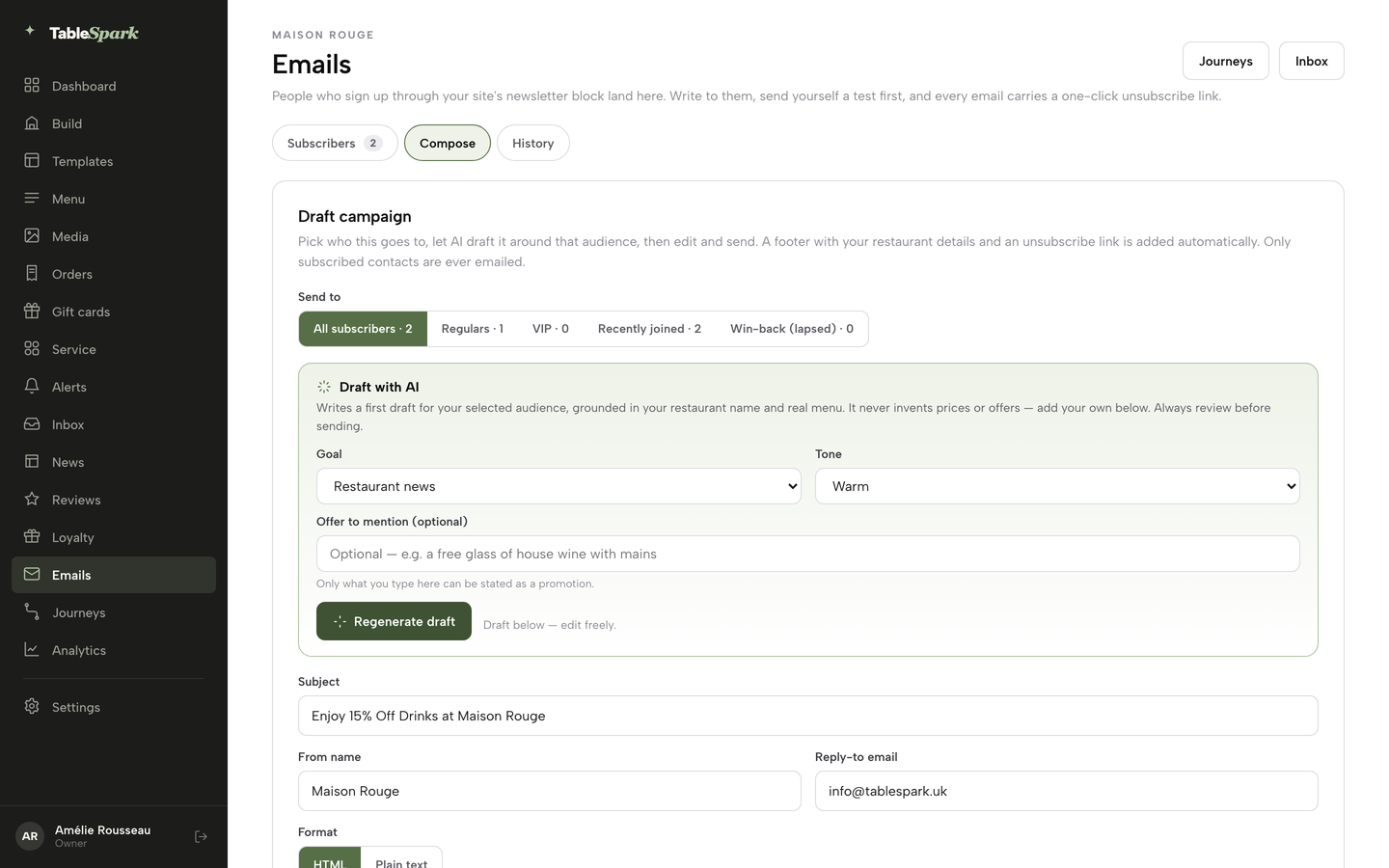Click the sidebar Journeys route icon
Screen dimensions: 1389x868
pos(32,612)
